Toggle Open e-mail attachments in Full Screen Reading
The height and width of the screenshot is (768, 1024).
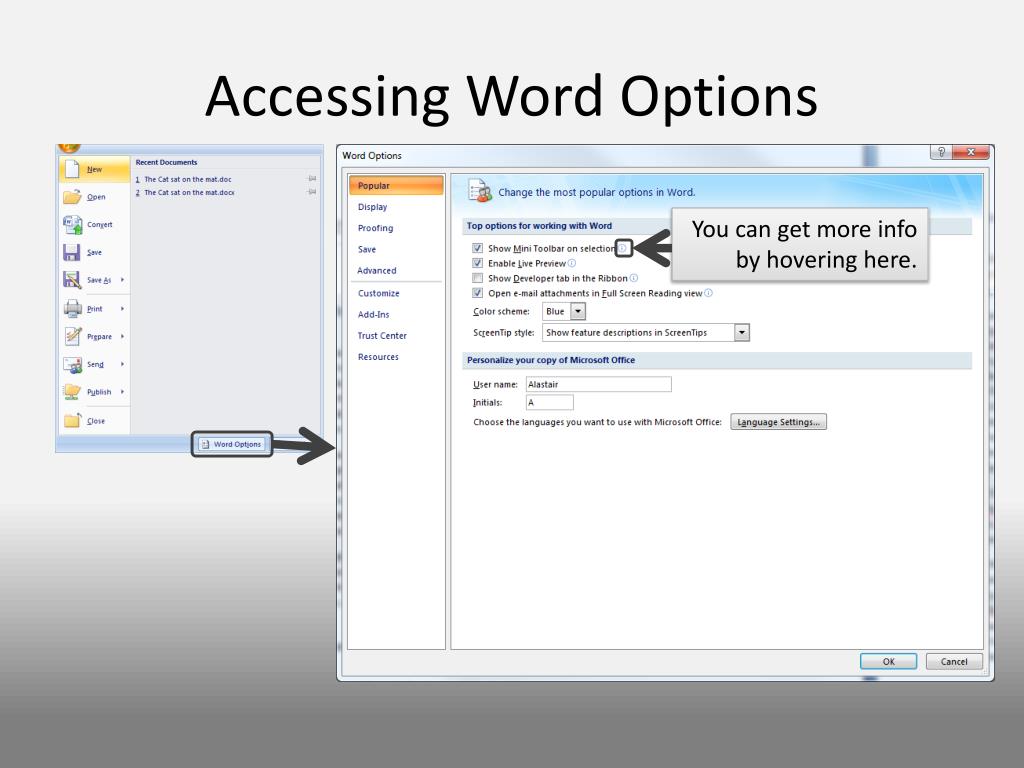click(477, 293)
